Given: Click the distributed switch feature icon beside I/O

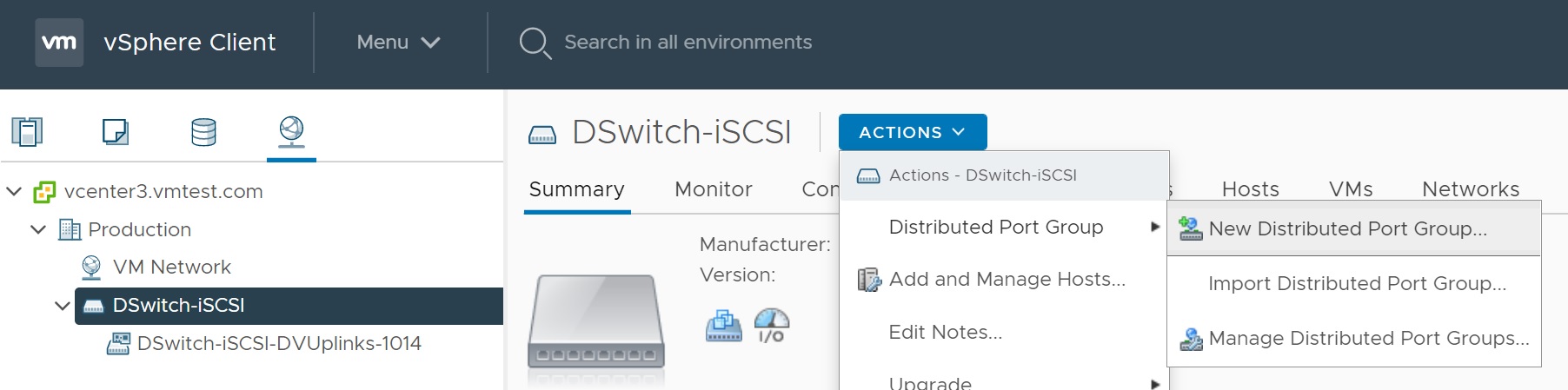Looking at the screenshot, I should click(723, 326).
